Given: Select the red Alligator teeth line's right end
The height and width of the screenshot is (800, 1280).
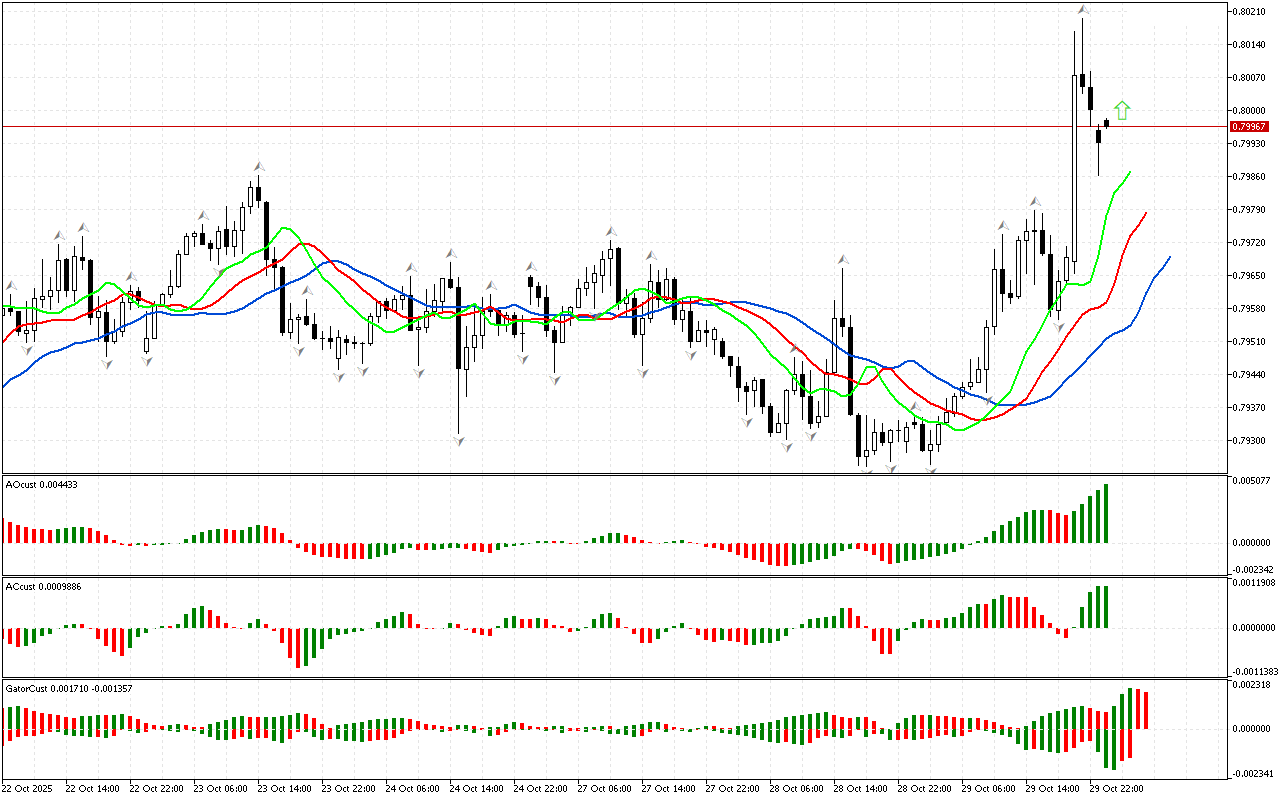Looking at the screenshot, I should coord(1145,213).
